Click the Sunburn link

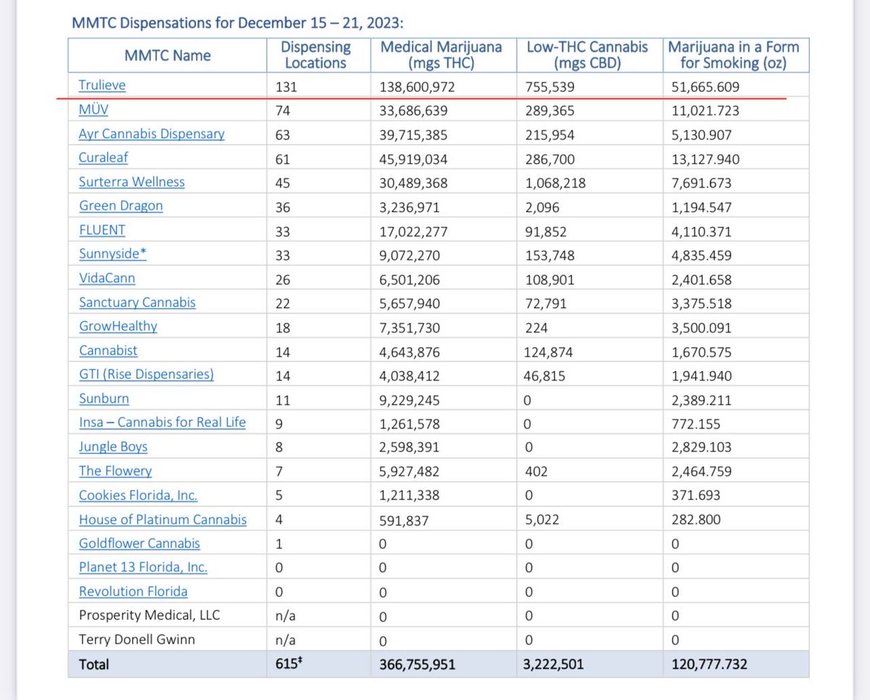pyautogui.click(x=104, y=399)
